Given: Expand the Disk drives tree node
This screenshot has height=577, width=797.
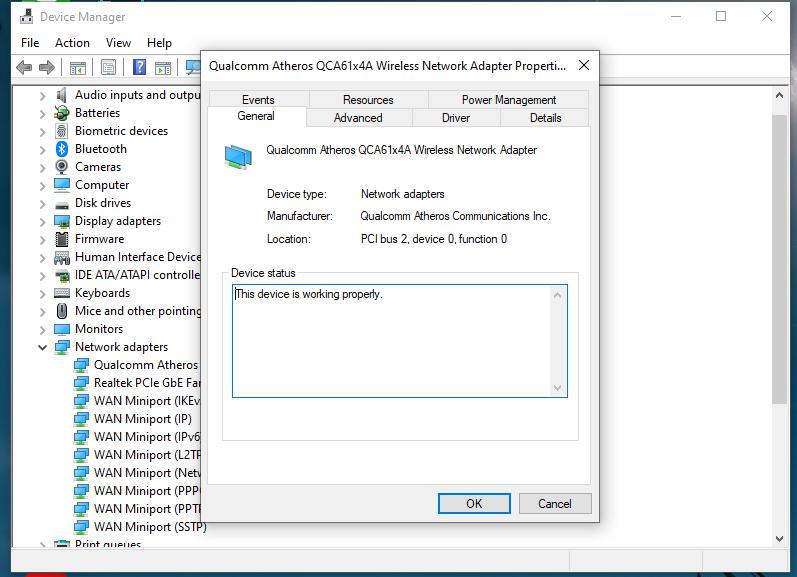Looking at the screenshot, I should tap(43, 203).
